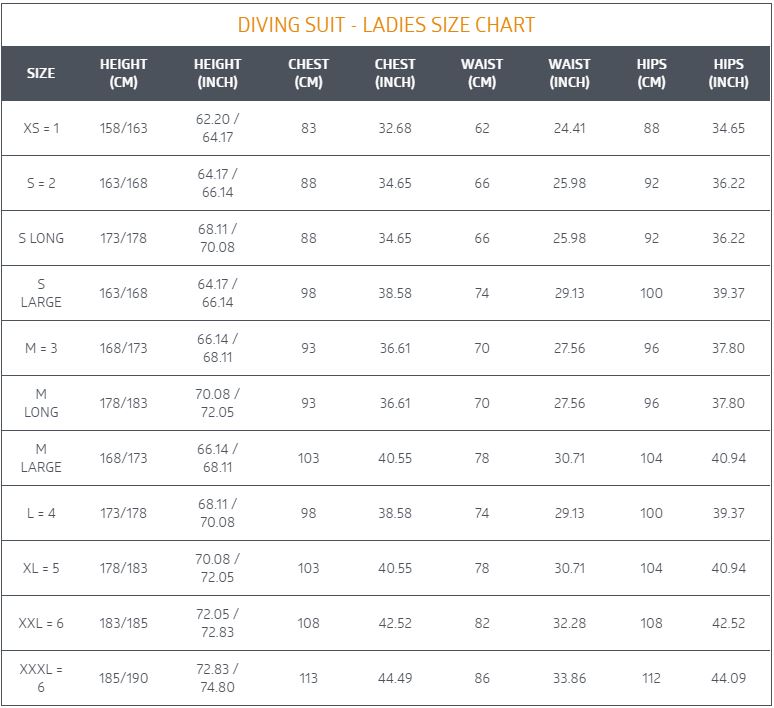This screenshot has width=774, height=708.
Task: Click the HEIGHT (CM) column header
Action: 123,73
